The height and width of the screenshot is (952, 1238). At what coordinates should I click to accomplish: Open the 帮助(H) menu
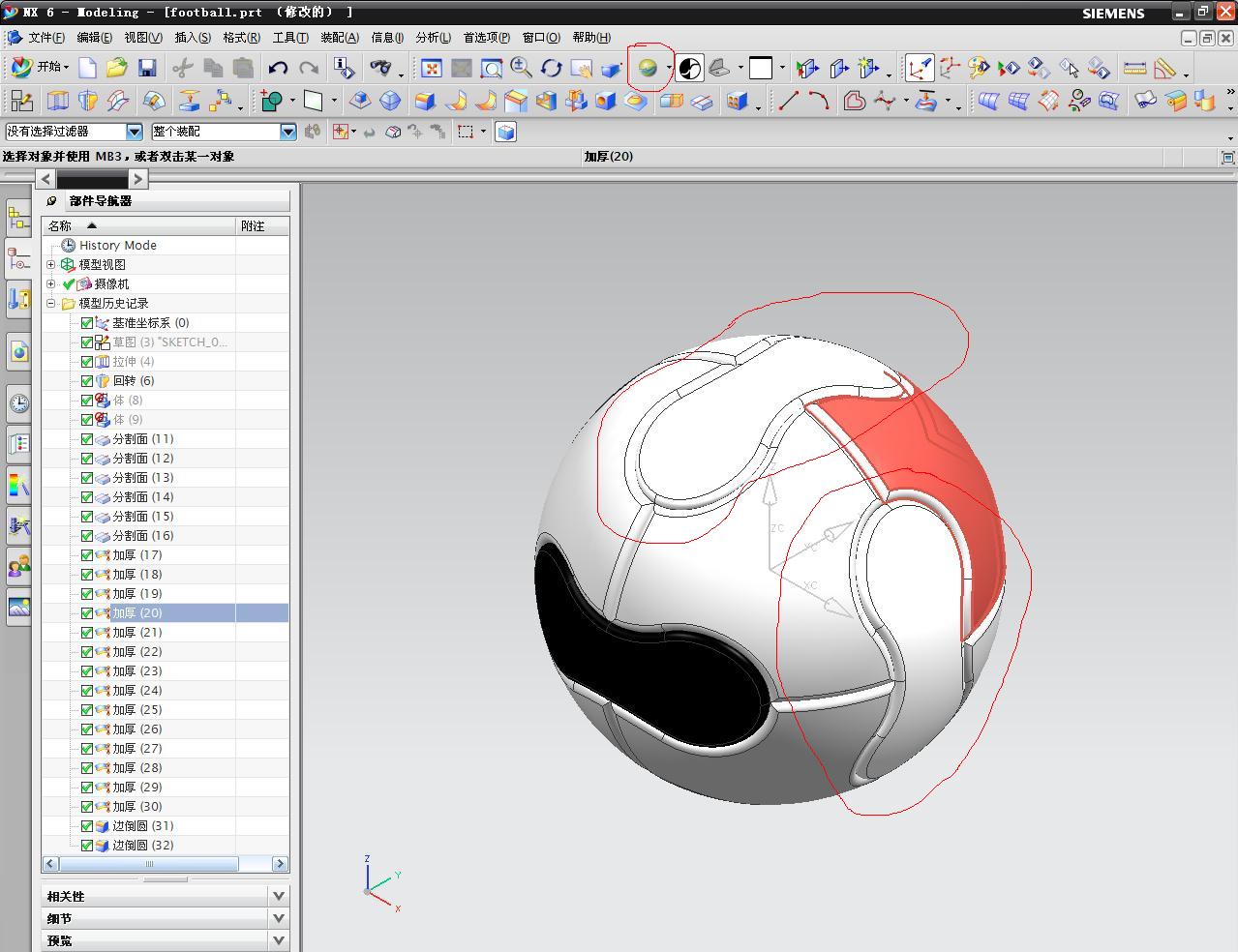point(591,38)
